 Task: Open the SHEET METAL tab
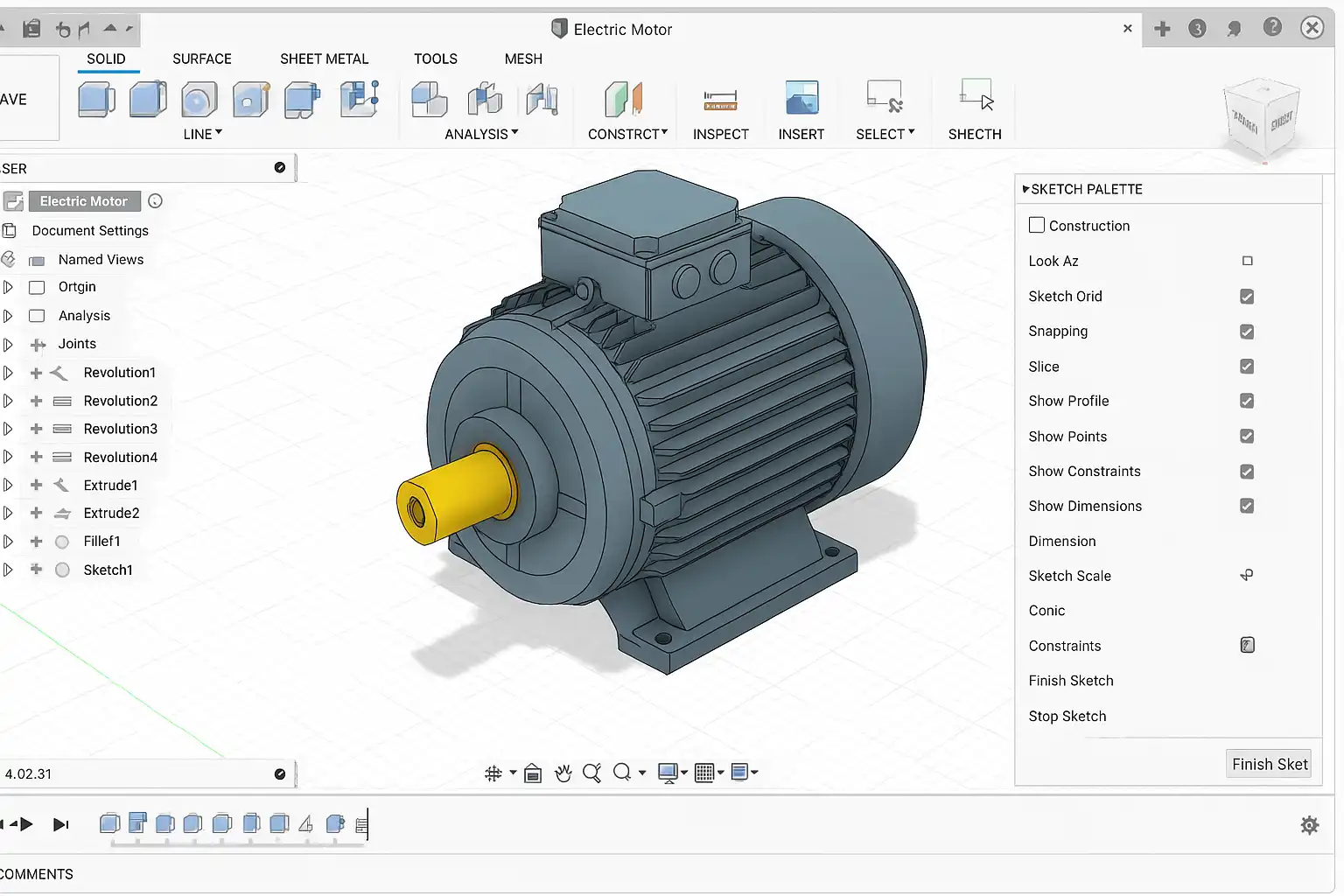tap(324, 59)
